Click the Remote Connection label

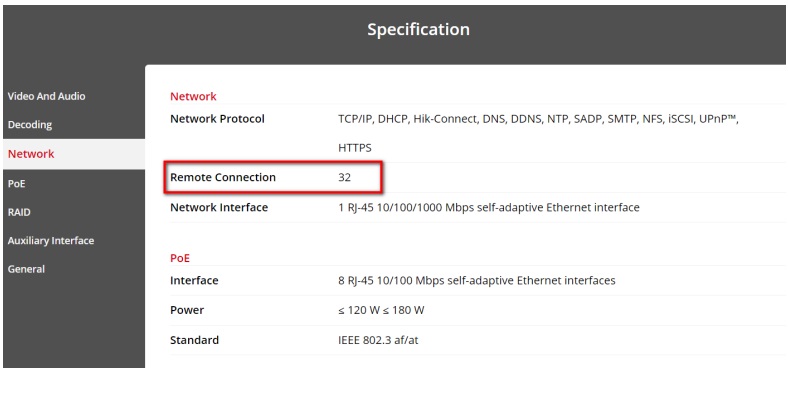pyautogui.click(x=223, y=177)
